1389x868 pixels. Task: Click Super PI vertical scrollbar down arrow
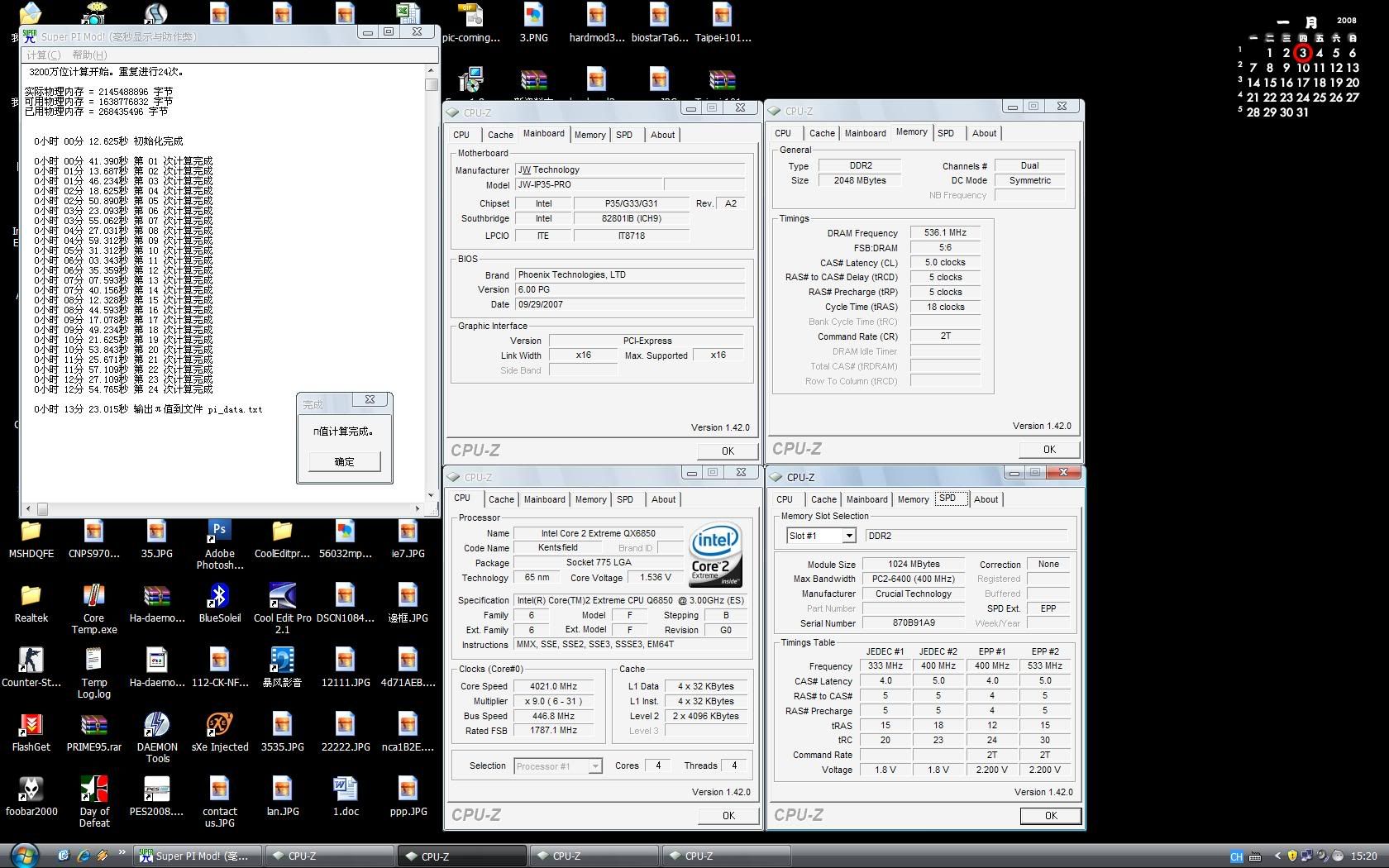tap(431, 496)
